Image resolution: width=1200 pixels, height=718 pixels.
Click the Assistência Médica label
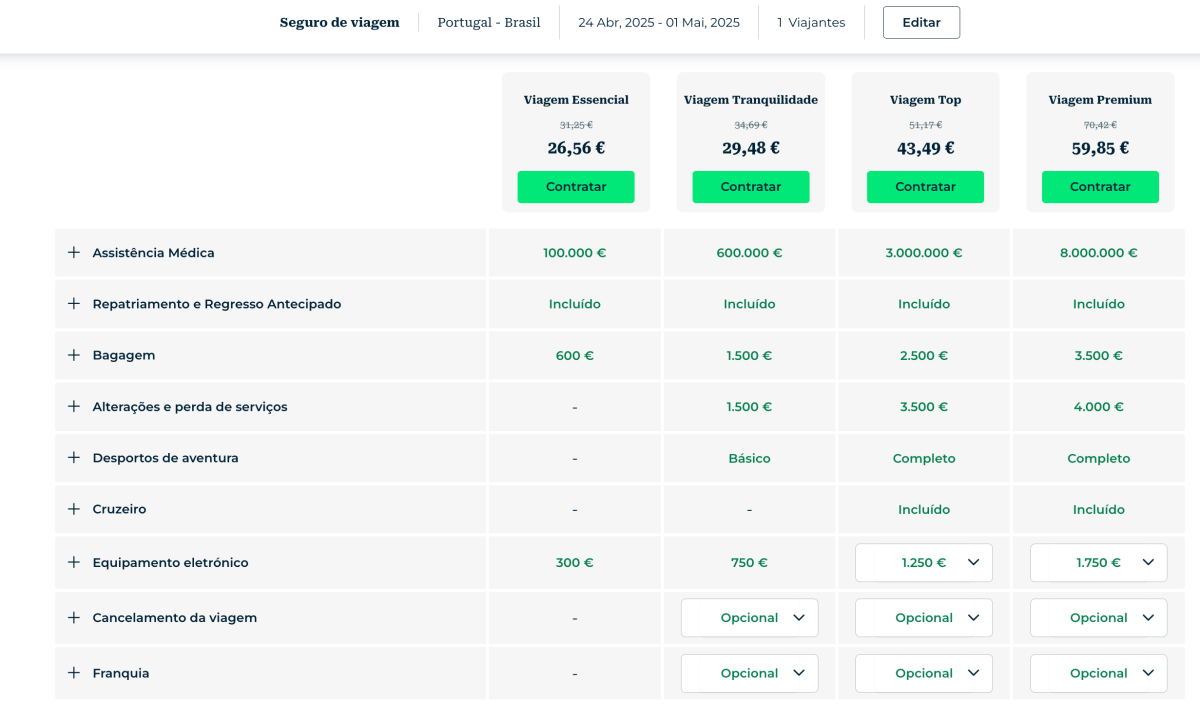(x=153, y=253)
